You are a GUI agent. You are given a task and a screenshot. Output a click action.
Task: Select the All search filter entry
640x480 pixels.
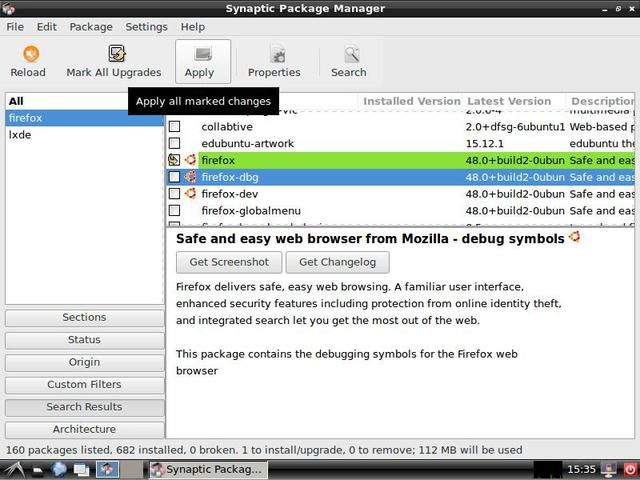[x=84, y=101]
